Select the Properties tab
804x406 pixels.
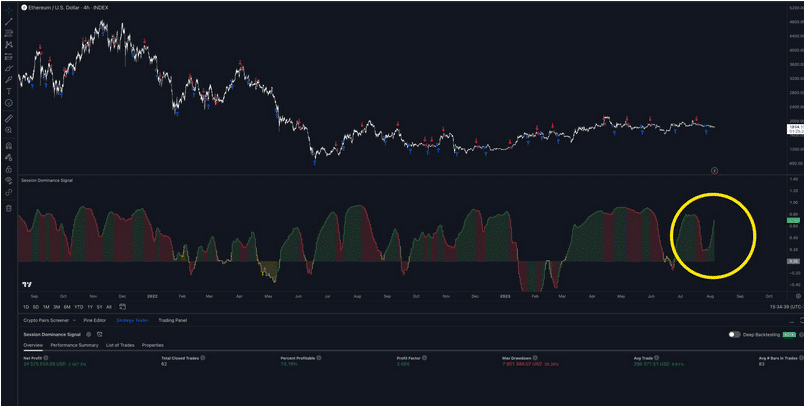click(x=153, y=345)
